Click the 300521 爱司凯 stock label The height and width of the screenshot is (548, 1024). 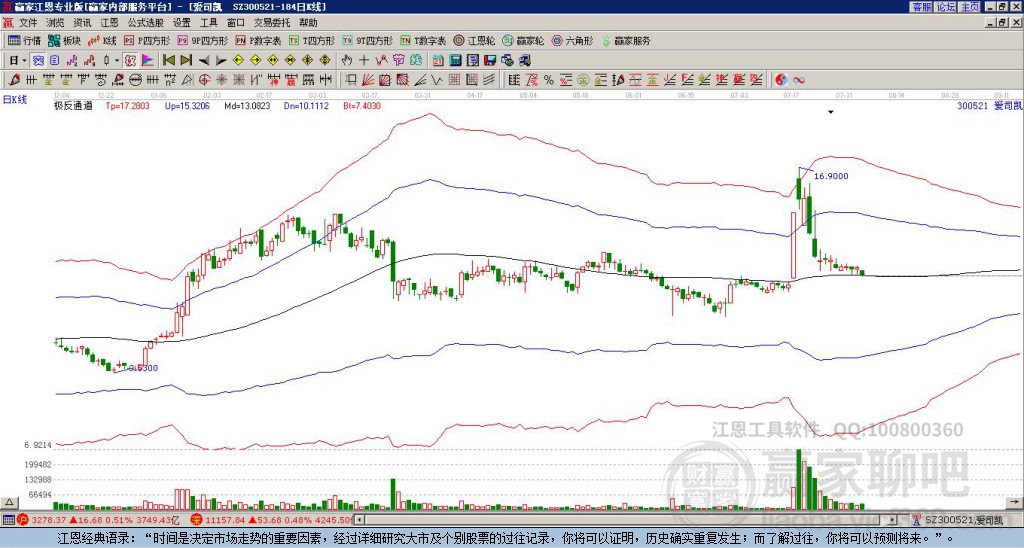[989, 105]
